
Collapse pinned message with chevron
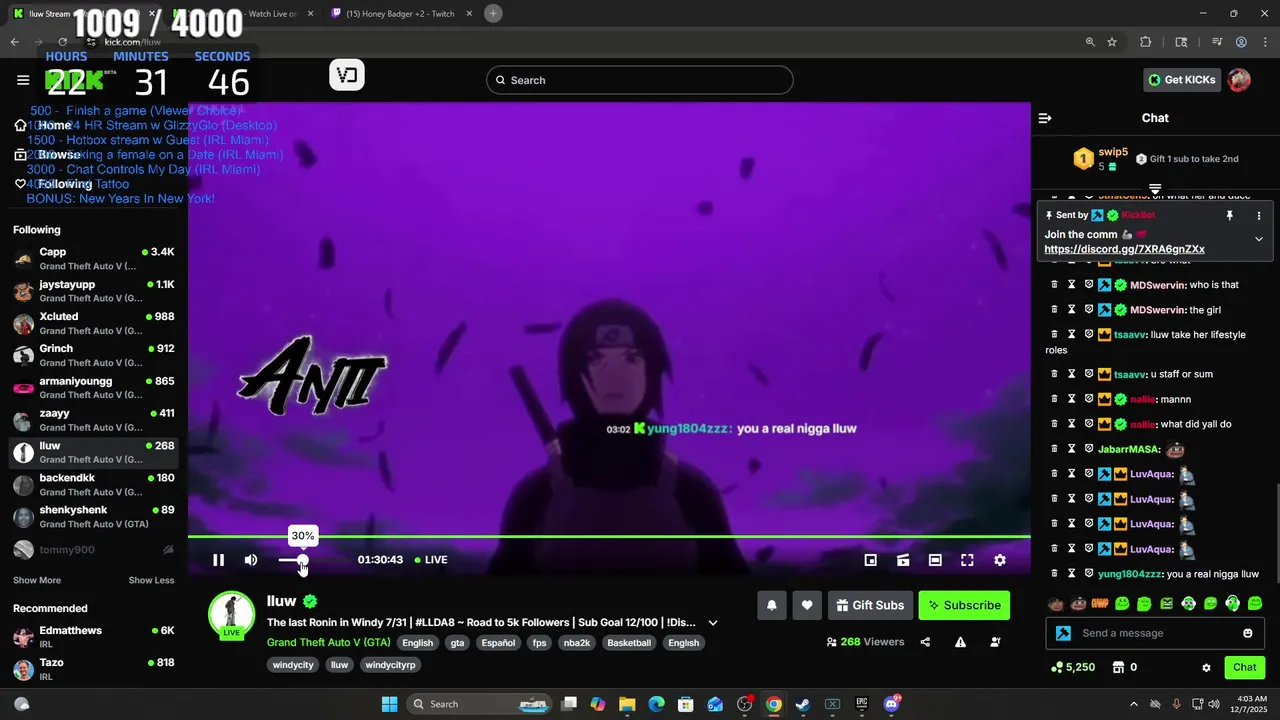click(x=1259, y=239)
